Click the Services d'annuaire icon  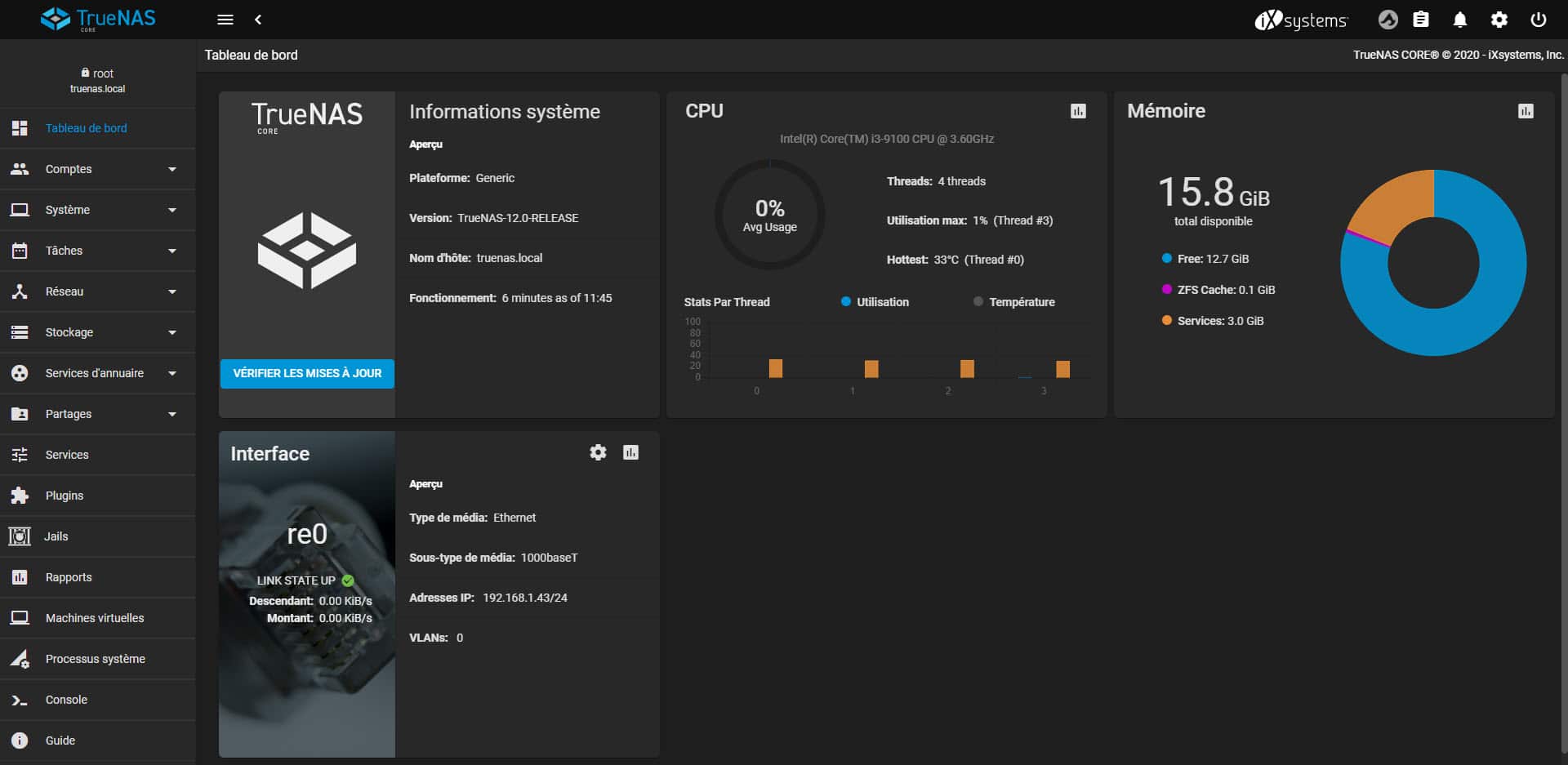tap(20, 373)
